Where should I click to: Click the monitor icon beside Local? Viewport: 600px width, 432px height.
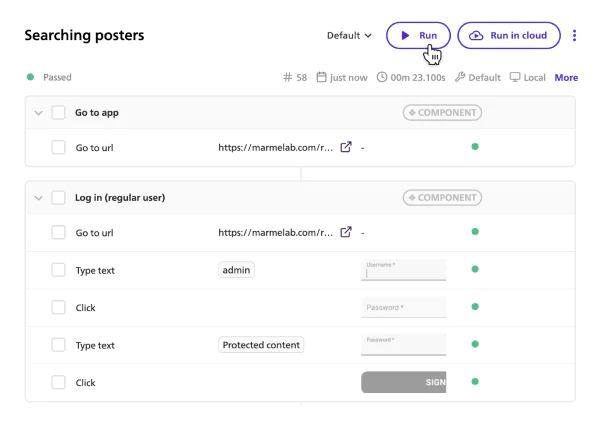coord(515,77)
